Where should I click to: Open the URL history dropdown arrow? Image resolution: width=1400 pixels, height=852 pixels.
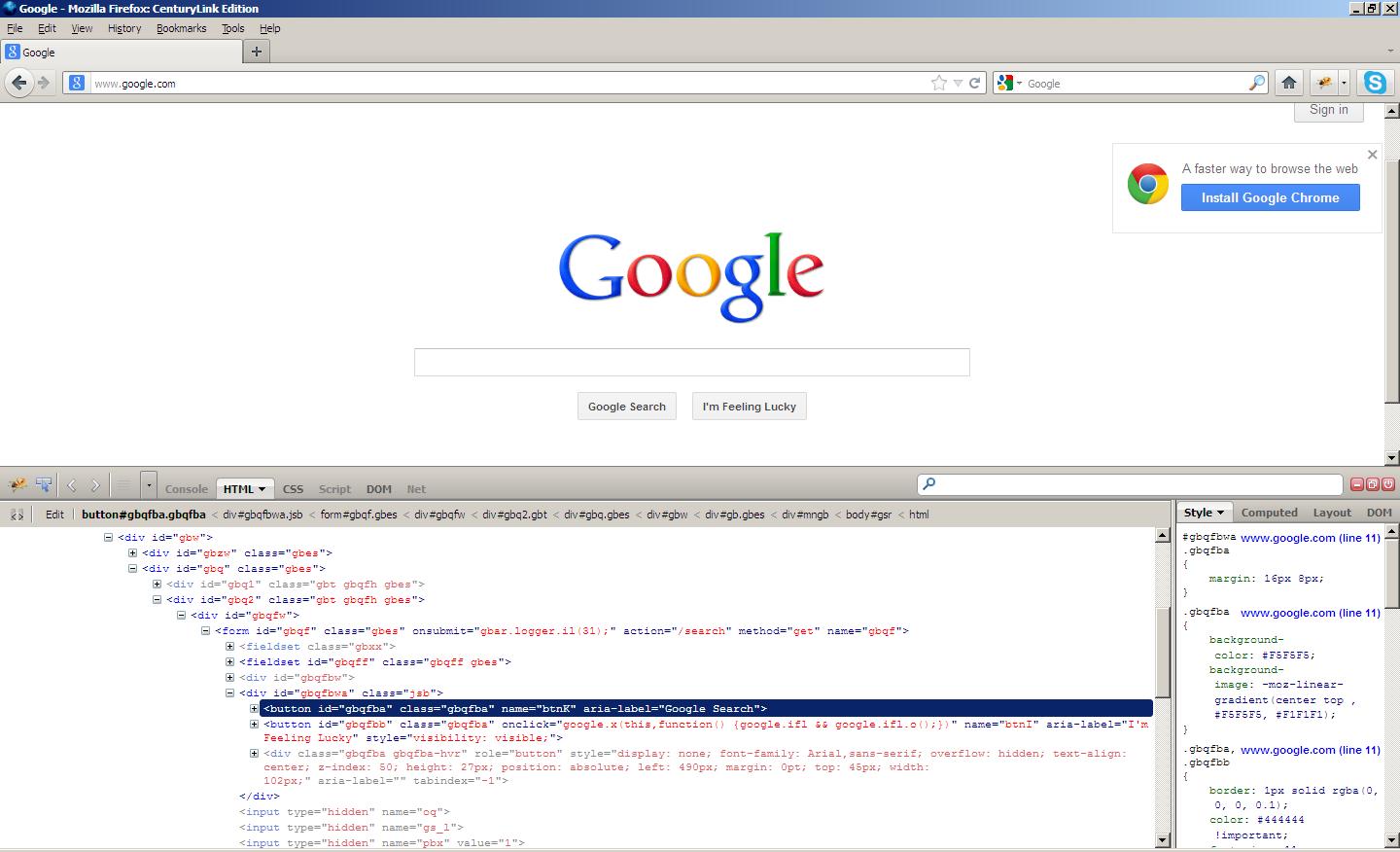(958, 83)
